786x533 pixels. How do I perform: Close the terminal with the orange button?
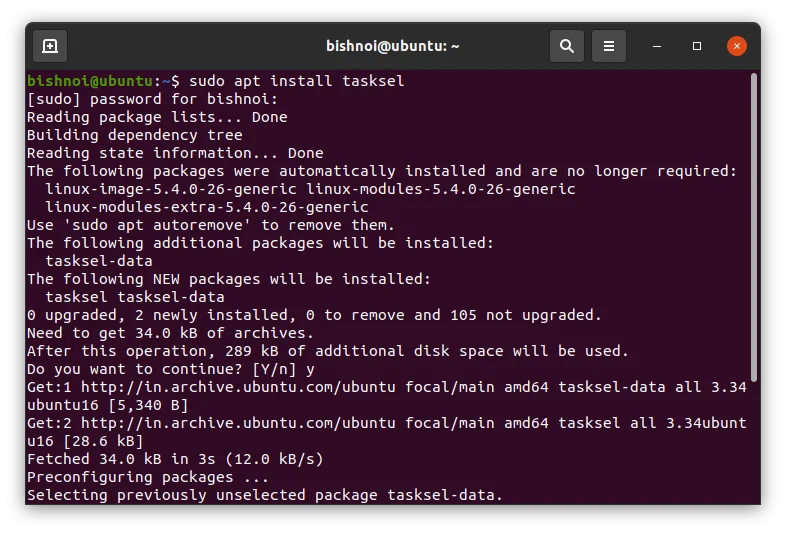coord(737,46)
